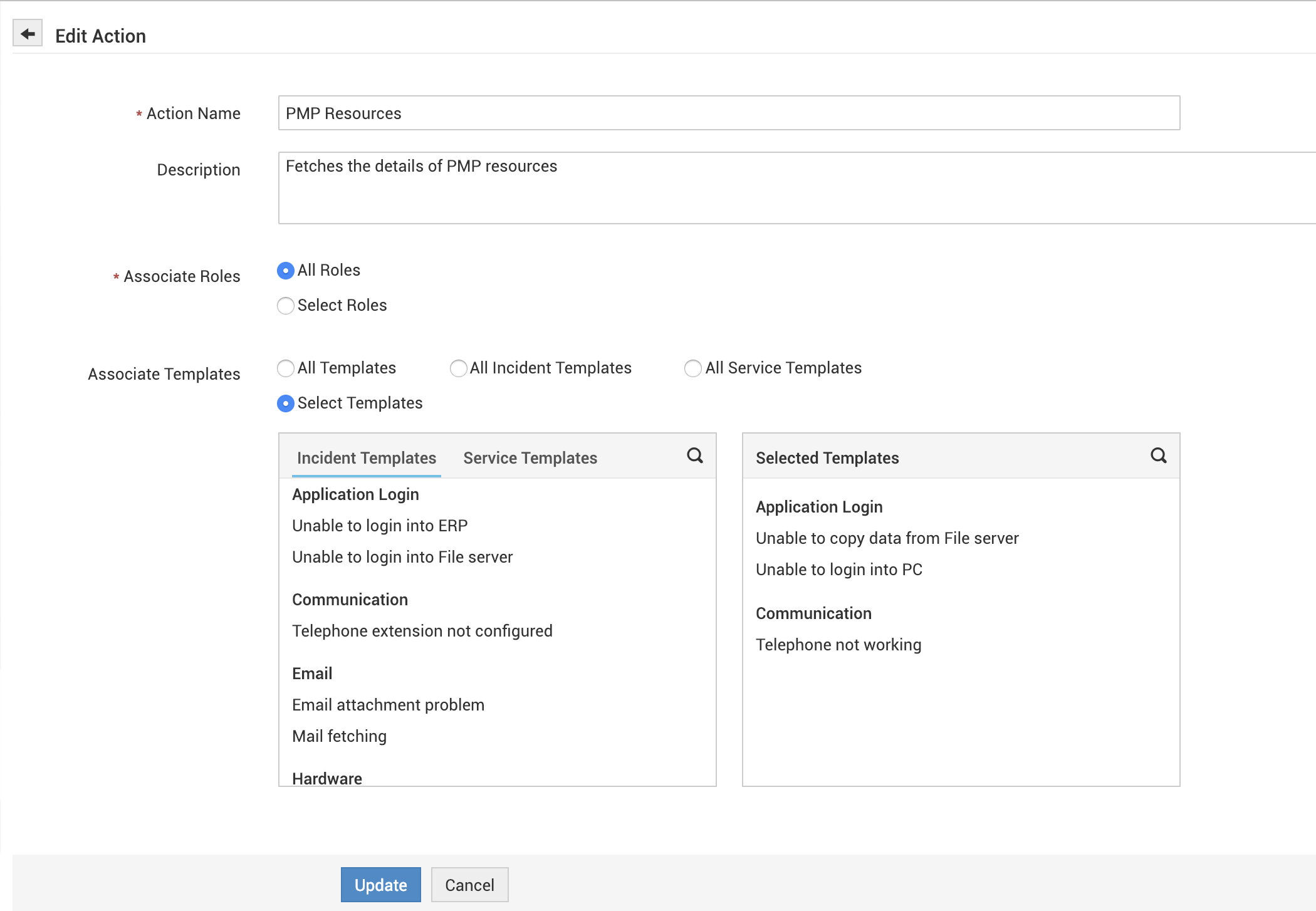Focus the Action Name input field

pos(729,113)
